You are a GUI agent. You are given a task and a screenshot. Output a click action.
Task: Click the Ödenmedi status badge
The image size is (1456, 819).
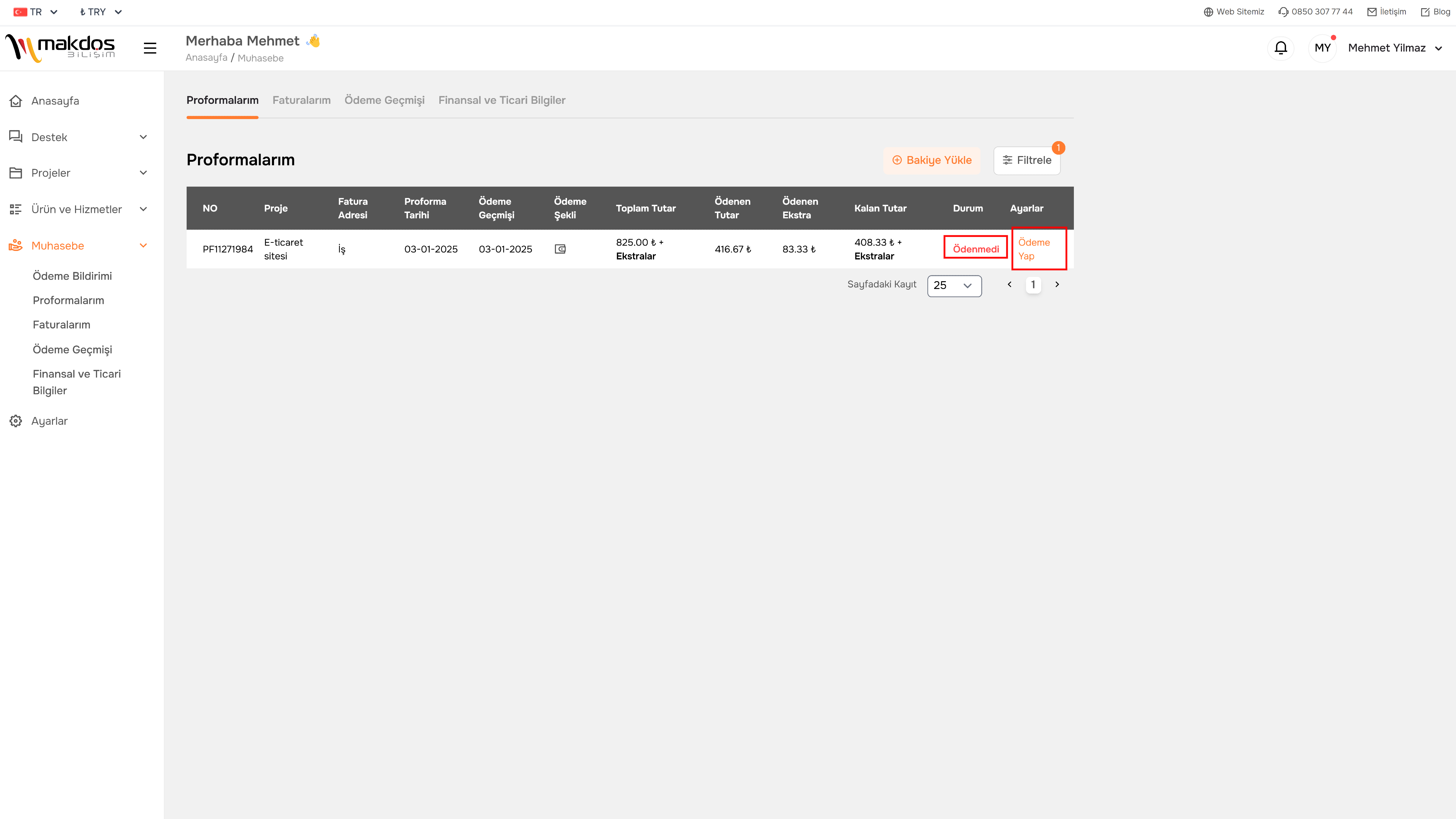tap(975, 249)
